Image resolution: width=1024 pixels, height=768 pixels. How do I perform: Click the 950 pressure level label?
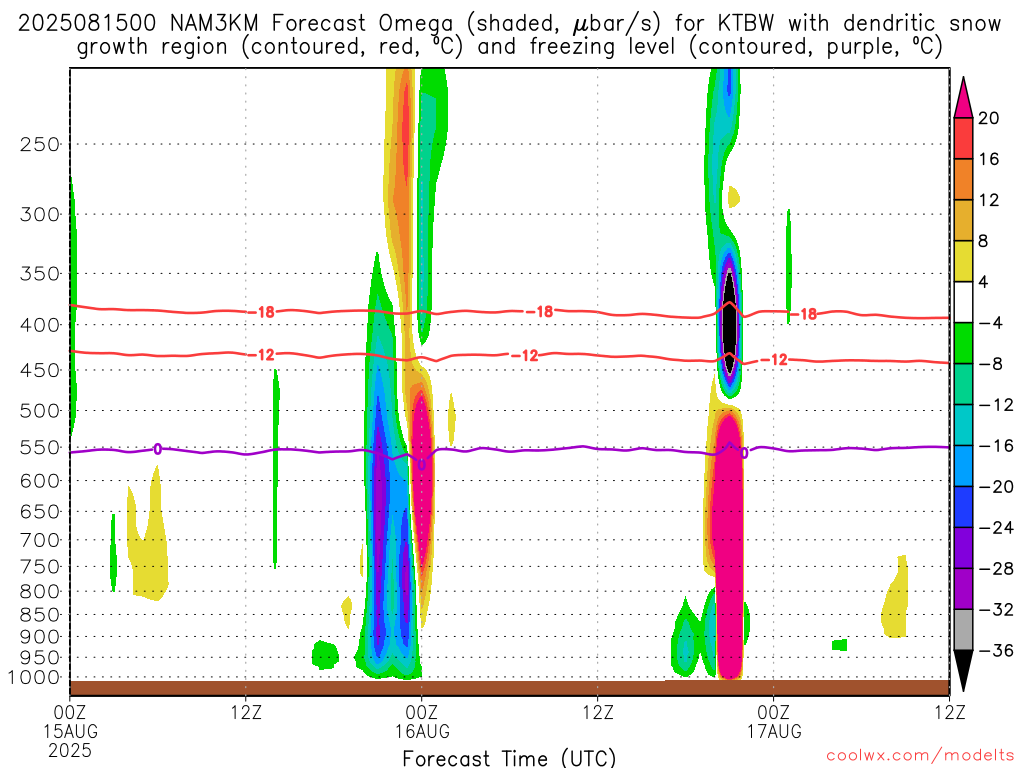click(40, 658)
